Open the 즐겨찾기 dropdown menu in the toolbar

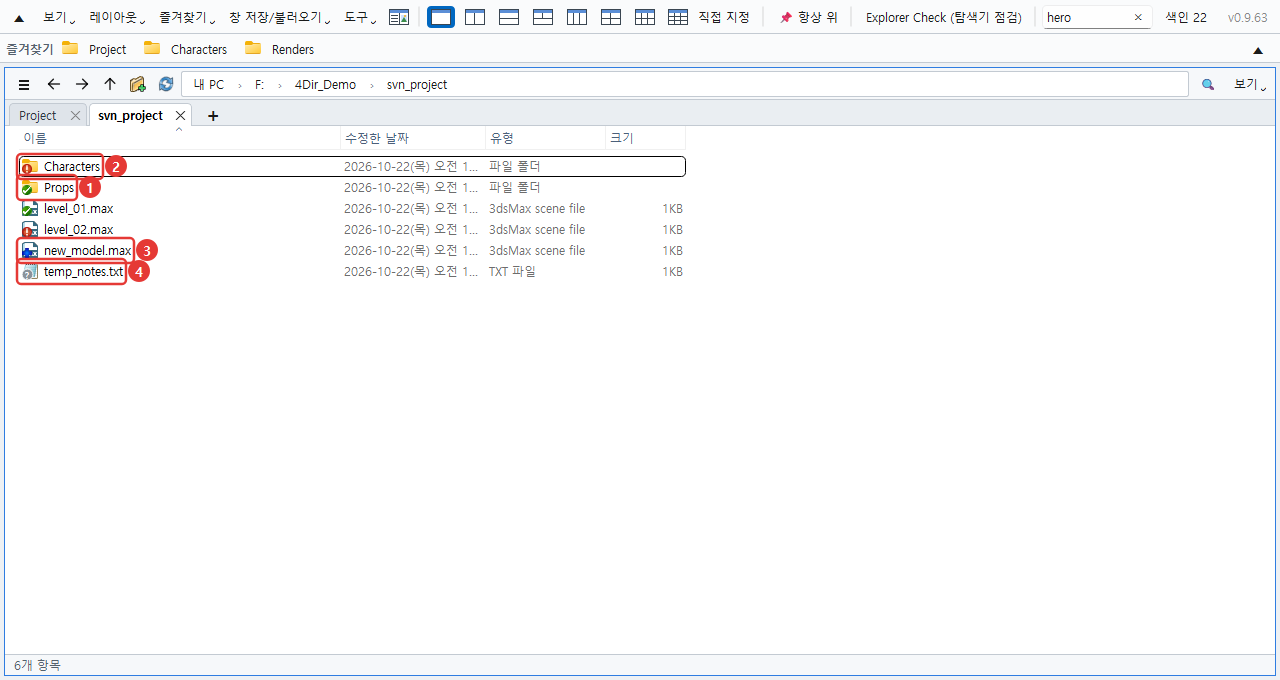[x=187, y=17]
